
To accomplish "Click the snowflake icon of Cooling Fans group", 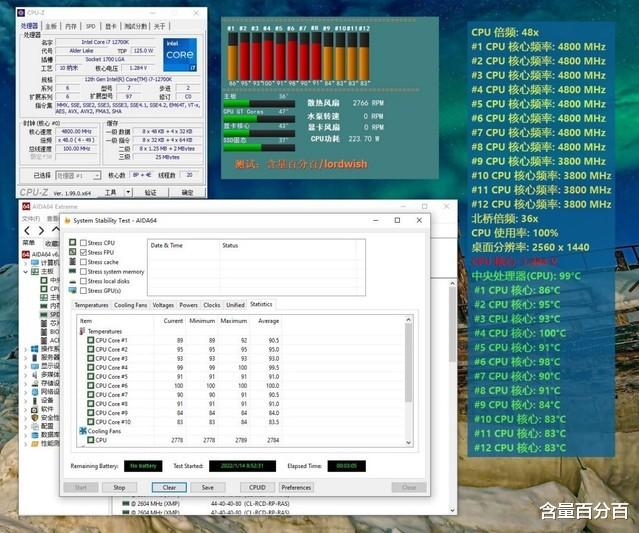I will coord(83,431).
